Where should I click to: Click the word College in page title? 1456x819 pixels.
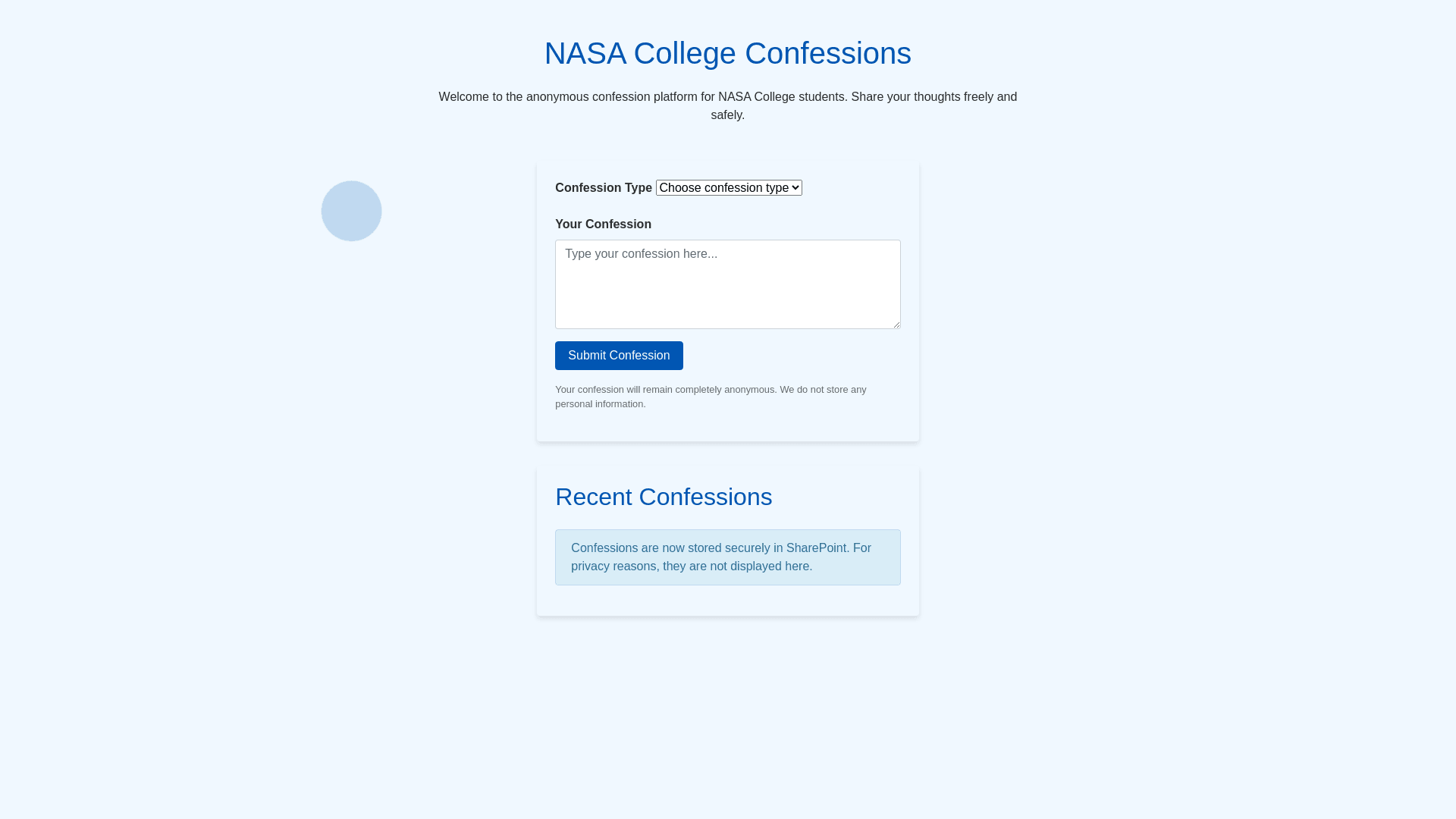[x=684, y=54]
